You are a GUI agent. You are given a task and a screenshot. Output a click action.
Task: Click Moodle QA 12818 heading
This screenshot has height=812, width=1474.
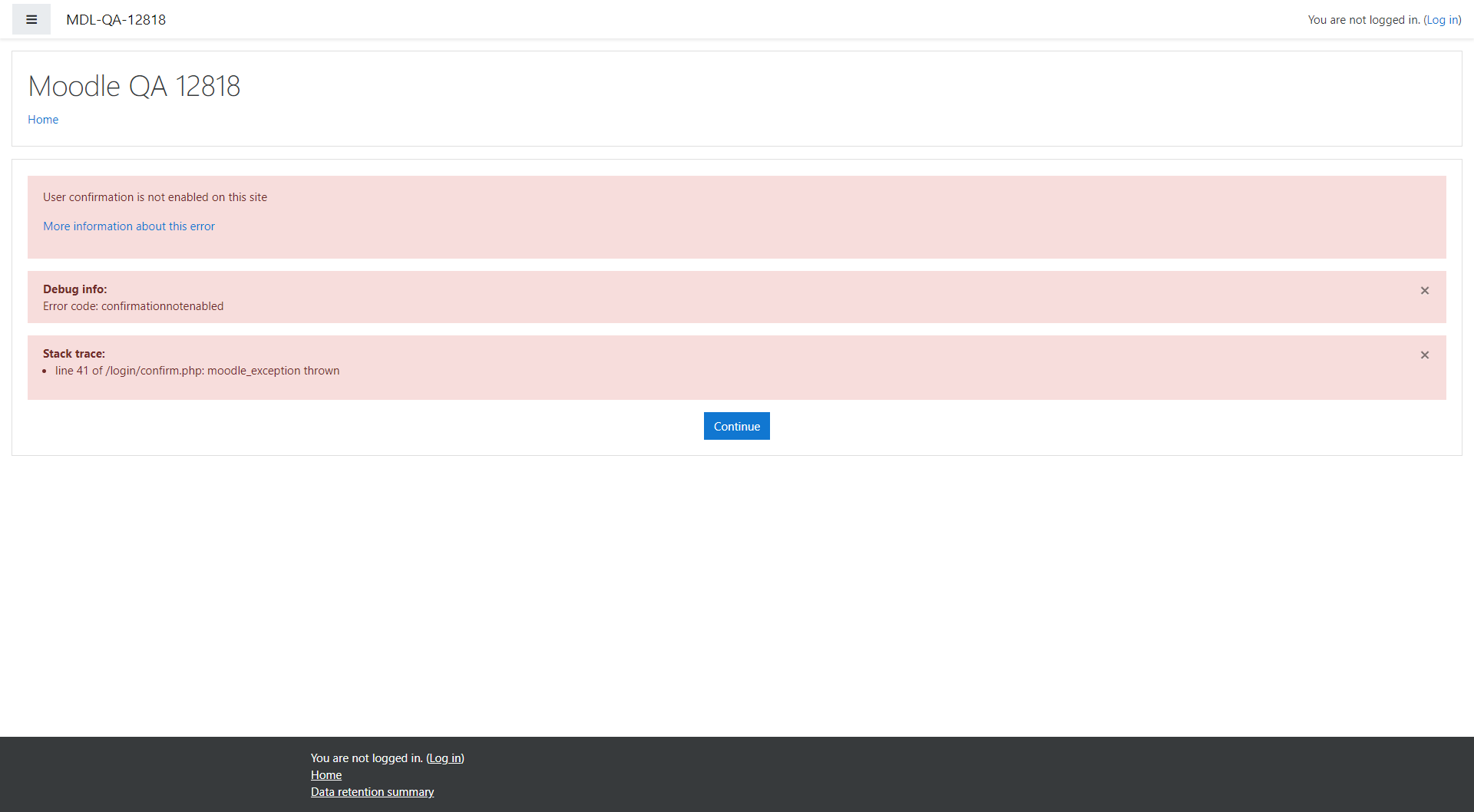coord(134,86)
